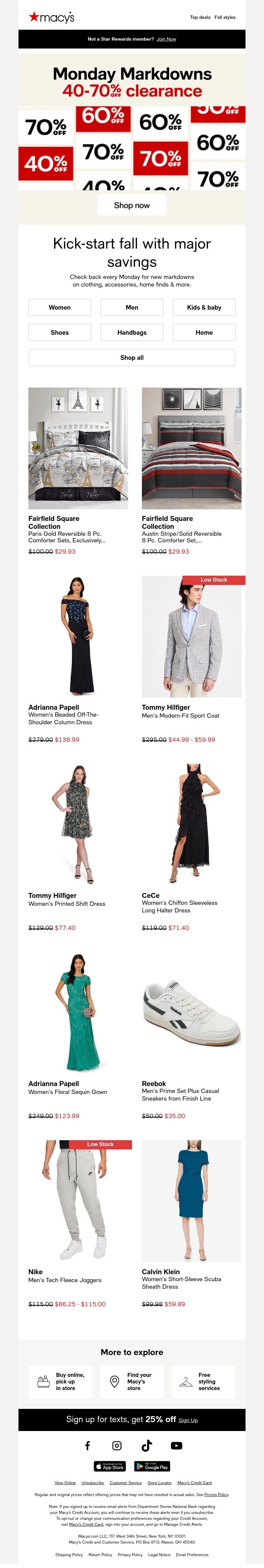This screenshot has height=1568, width=264.
Task: Click the store location pin icon
Action: pos(115,1382)
